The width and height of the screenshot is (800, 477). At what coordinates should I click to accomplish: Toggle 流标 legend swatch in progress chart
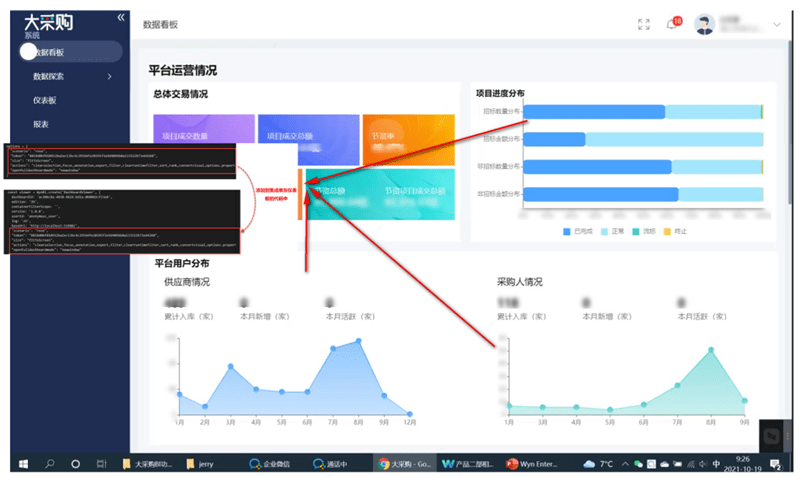coord(636,232)
